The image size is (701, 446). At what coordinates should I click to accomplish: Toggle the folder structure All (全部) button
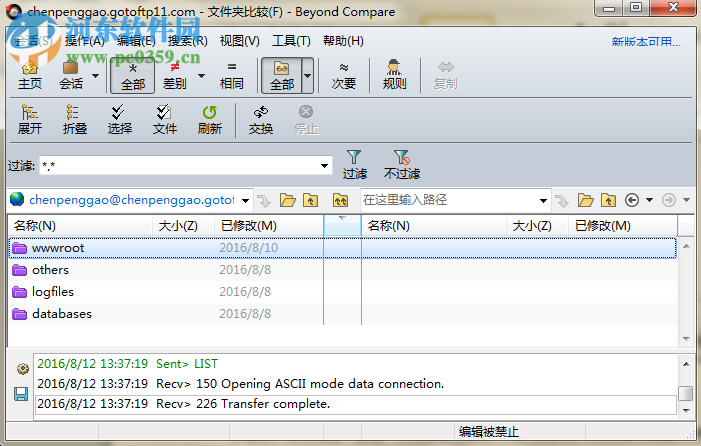(282, 76)
